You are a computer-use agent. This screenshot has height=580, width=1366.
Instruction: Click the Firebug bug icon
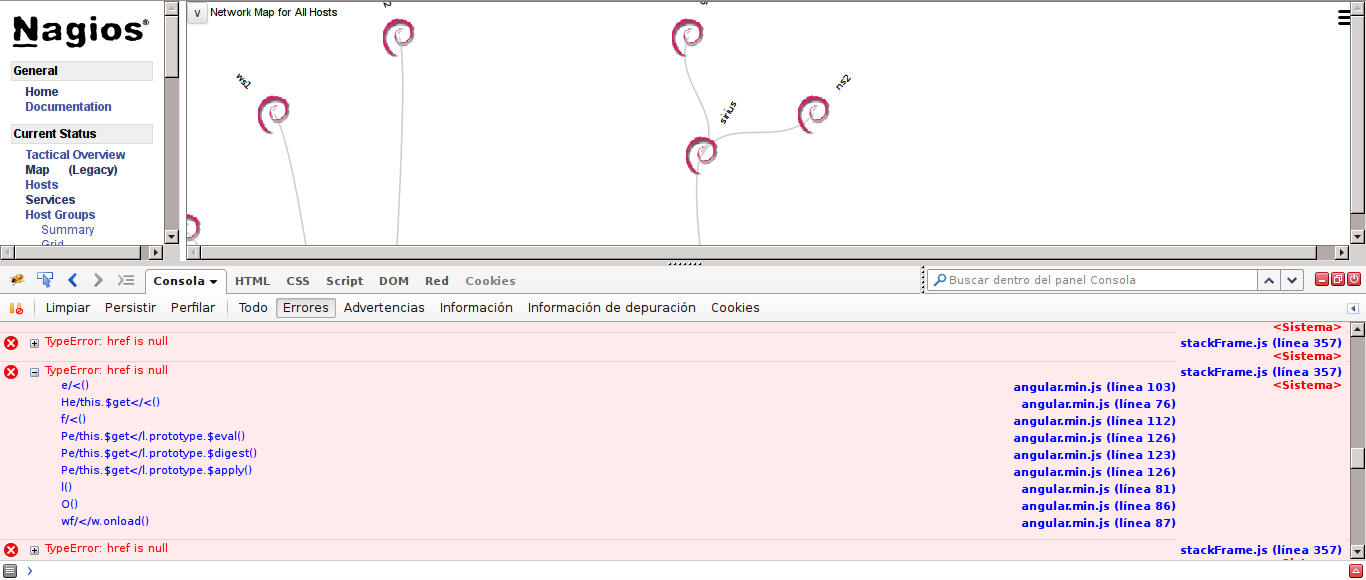tap(17, 280)
